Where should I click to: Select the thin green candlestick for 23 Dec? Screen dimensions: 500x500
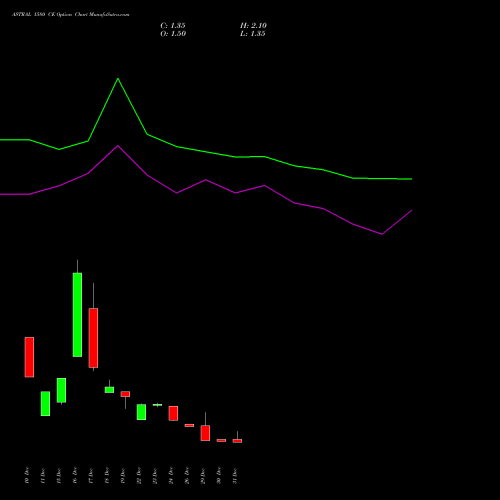(x=157, y=405)
